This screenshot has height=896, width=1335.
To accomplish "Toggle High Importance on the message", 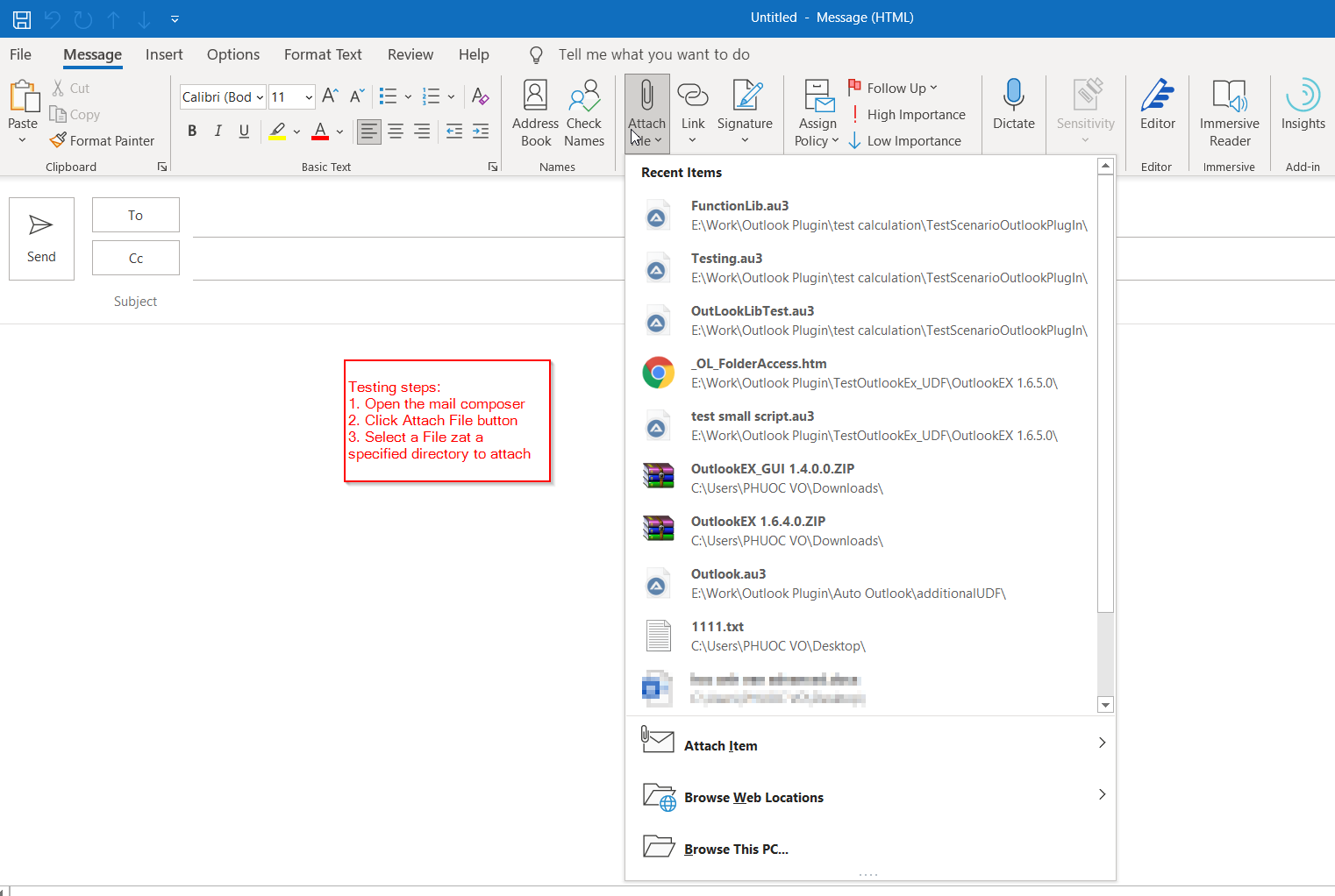I will click(x=907, y=114).
